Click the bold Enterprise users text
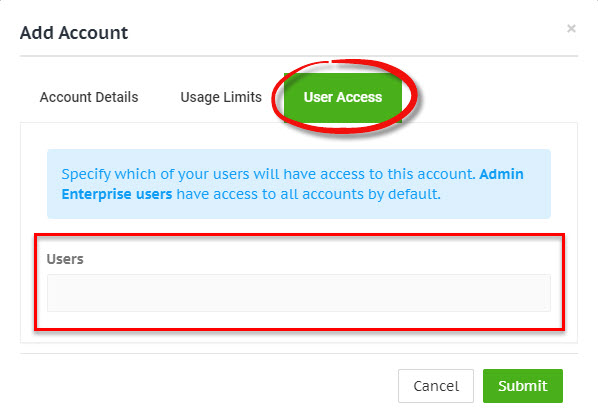 (117, 194)
